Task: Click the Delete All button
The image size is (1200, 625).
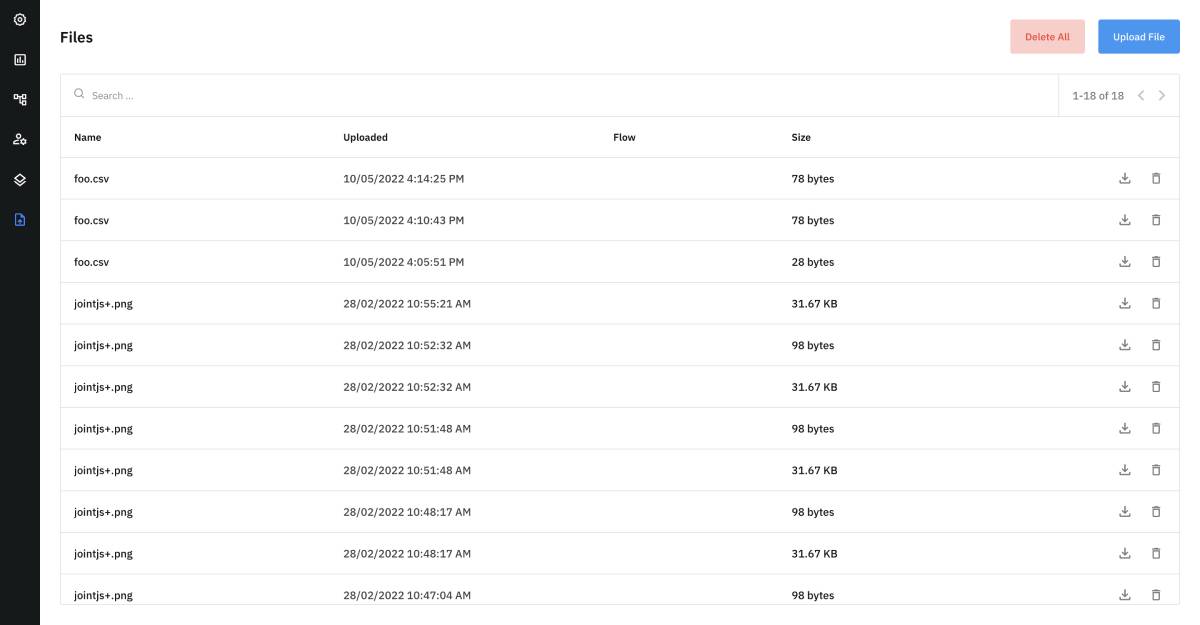Action: [x=1047, y=37]
